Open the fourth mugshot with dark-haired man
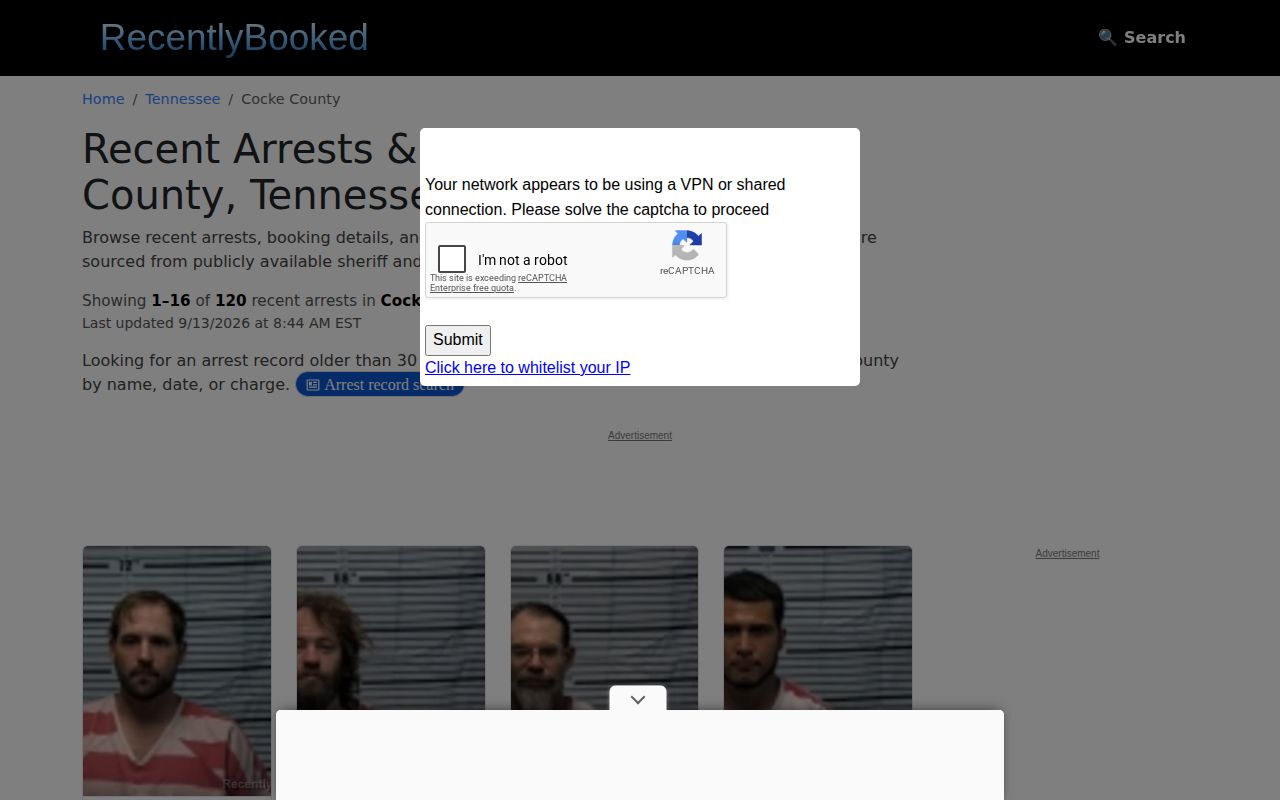This screenshot has height=800, width=1280. [x=818, y=628]
